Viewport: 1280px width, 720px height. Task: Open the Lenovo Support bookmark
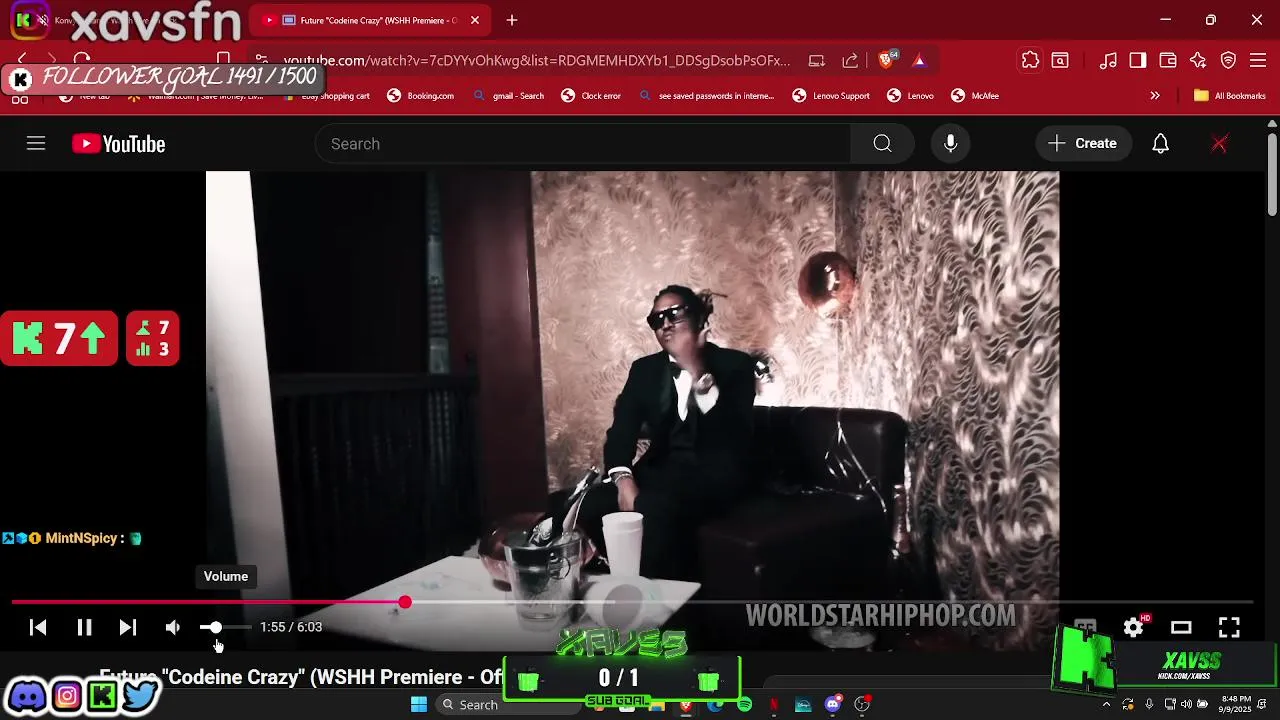pyautogui.click(x=832, y=96)
